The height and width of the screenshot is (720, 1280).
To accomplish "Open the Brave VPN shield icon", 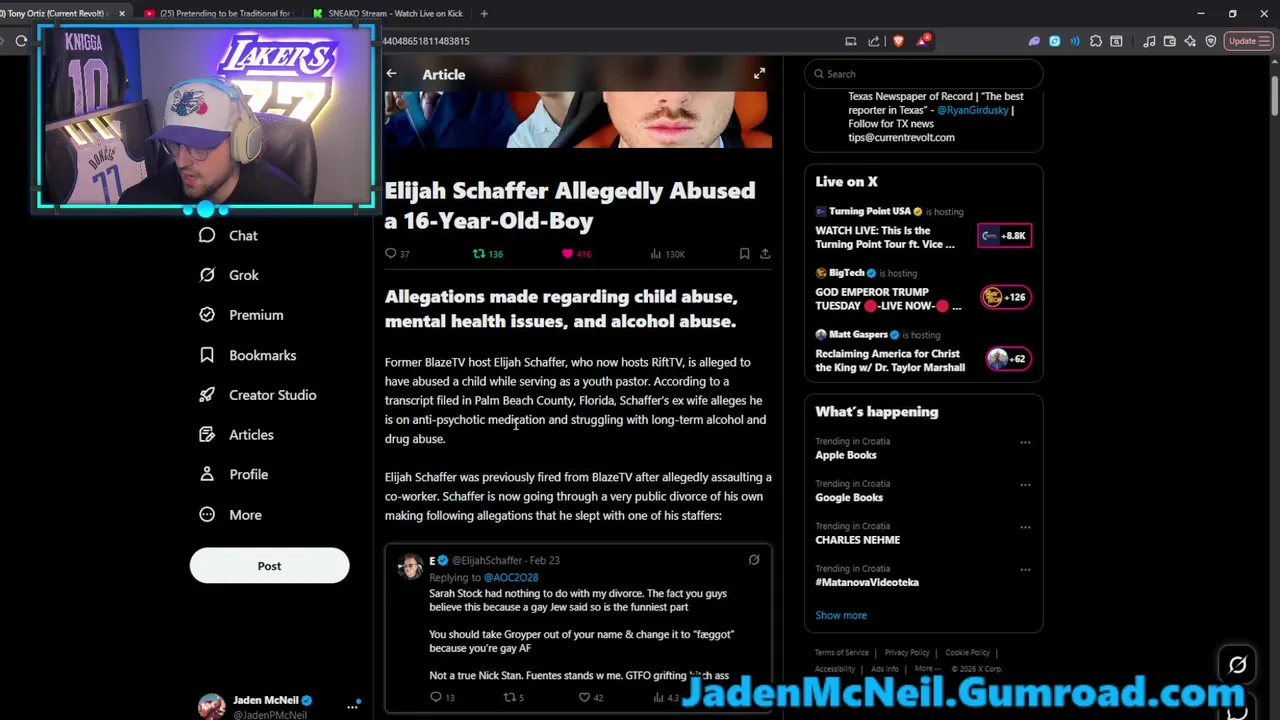I will 1211,41.
